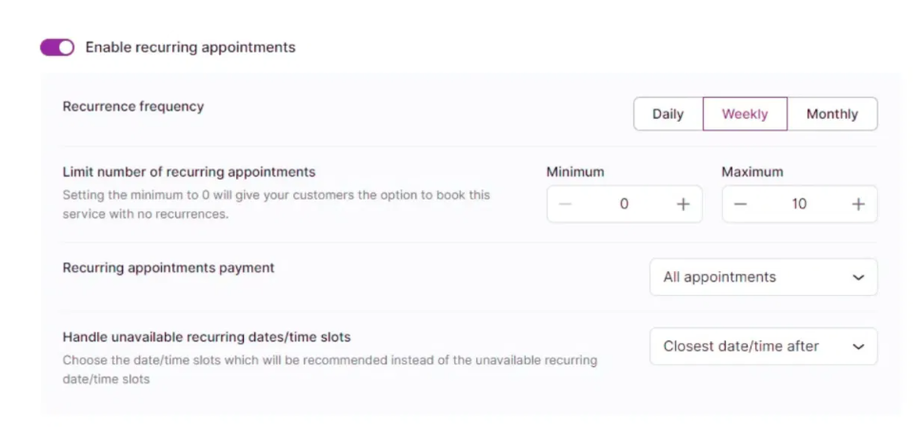Click the 'Handle unavailable recurring dates/time slots' heading
920x428 pixels.
[206, 337]
